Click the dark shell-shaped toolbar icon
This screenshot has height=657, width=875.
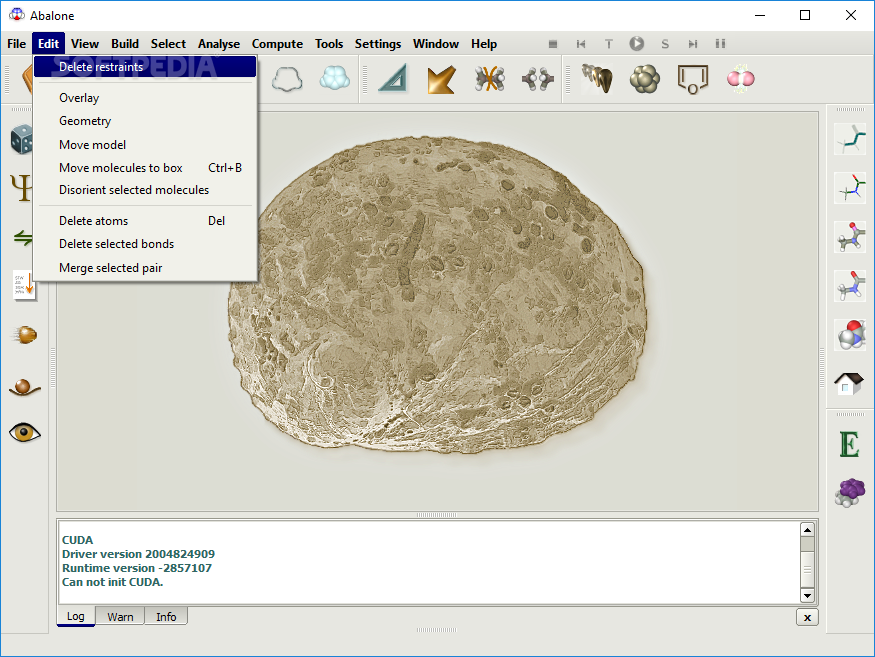coord(597,78)
